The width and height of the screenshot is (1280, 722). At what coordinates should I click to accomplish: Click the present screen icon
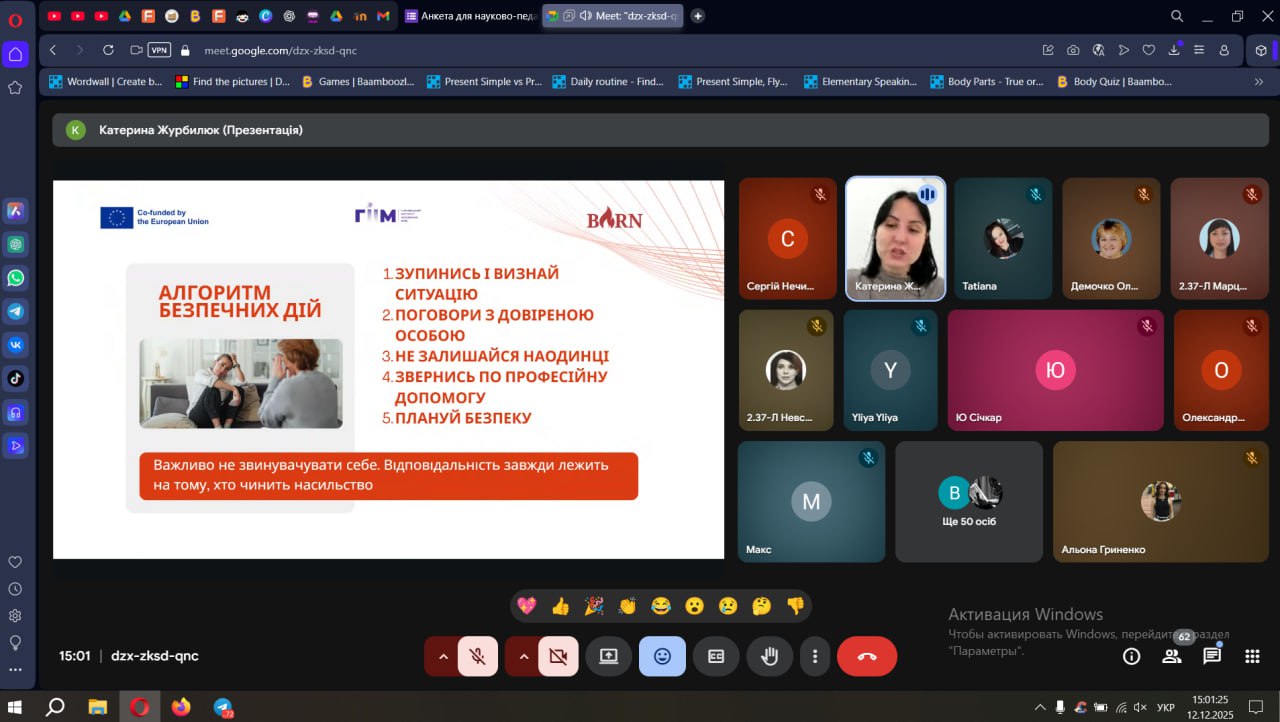pos(608,656)
